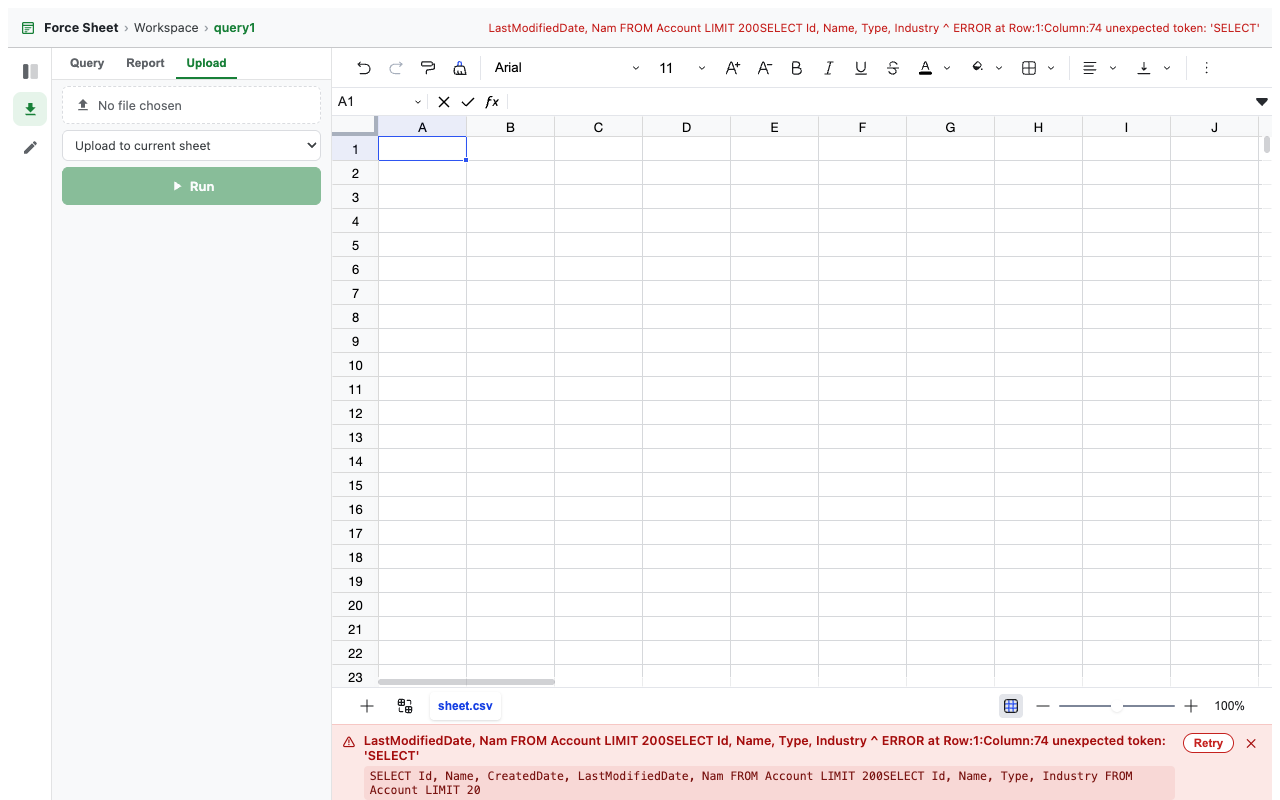The height and width of the screenshot is (800, 1280).
Task: Open the text color dropdown arrow
Action: pos(947,68)
